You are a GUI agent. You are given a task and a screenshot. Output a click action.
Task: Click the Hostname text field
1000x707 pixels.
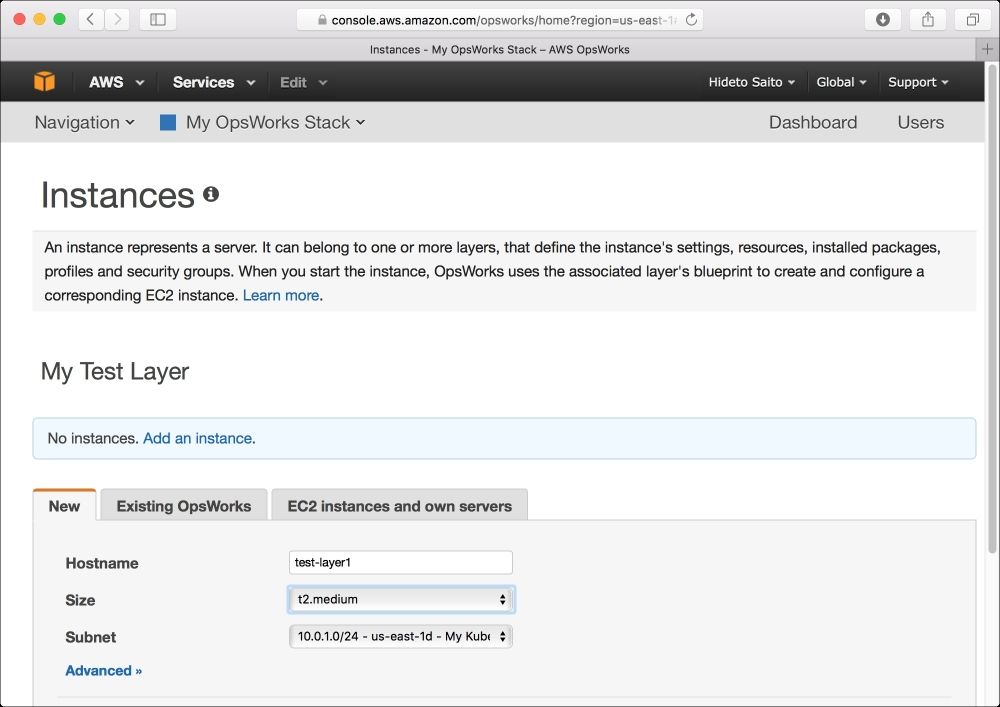(401, 562)
